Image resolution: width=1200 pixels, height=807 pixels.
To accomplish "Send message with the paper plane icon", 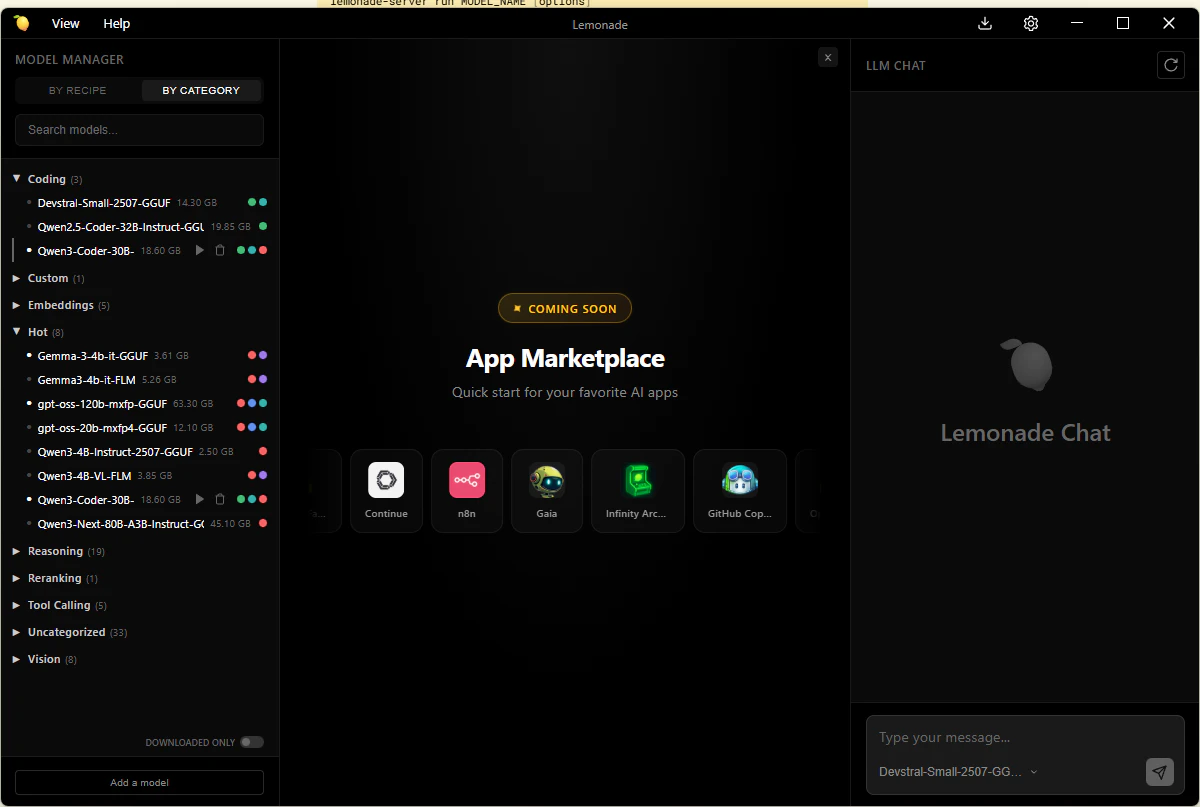I will 1159,771.
